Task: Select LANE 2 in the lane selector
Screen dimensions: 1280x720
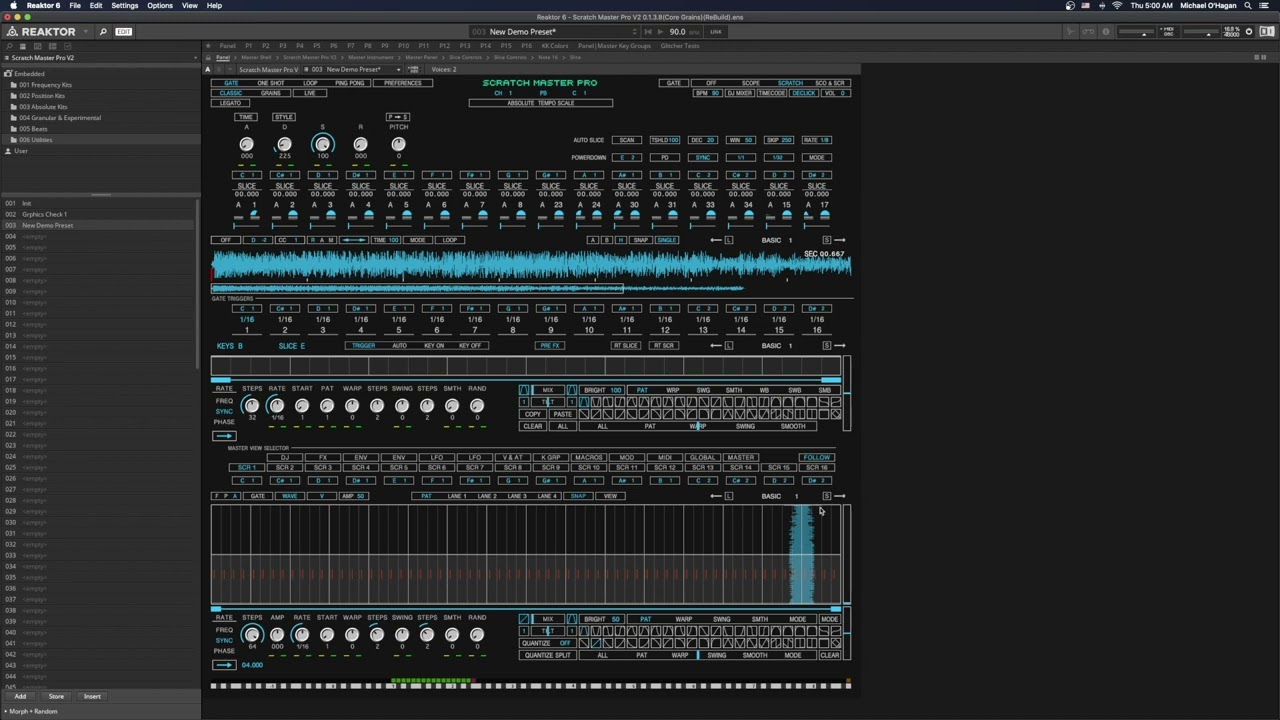Action: pos(487,496)
